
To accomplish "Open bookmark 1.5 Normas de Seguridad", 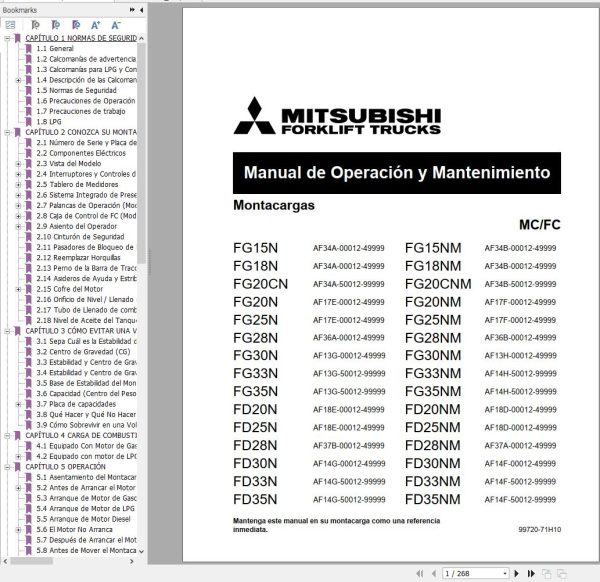I will click(x=77, y=90).
